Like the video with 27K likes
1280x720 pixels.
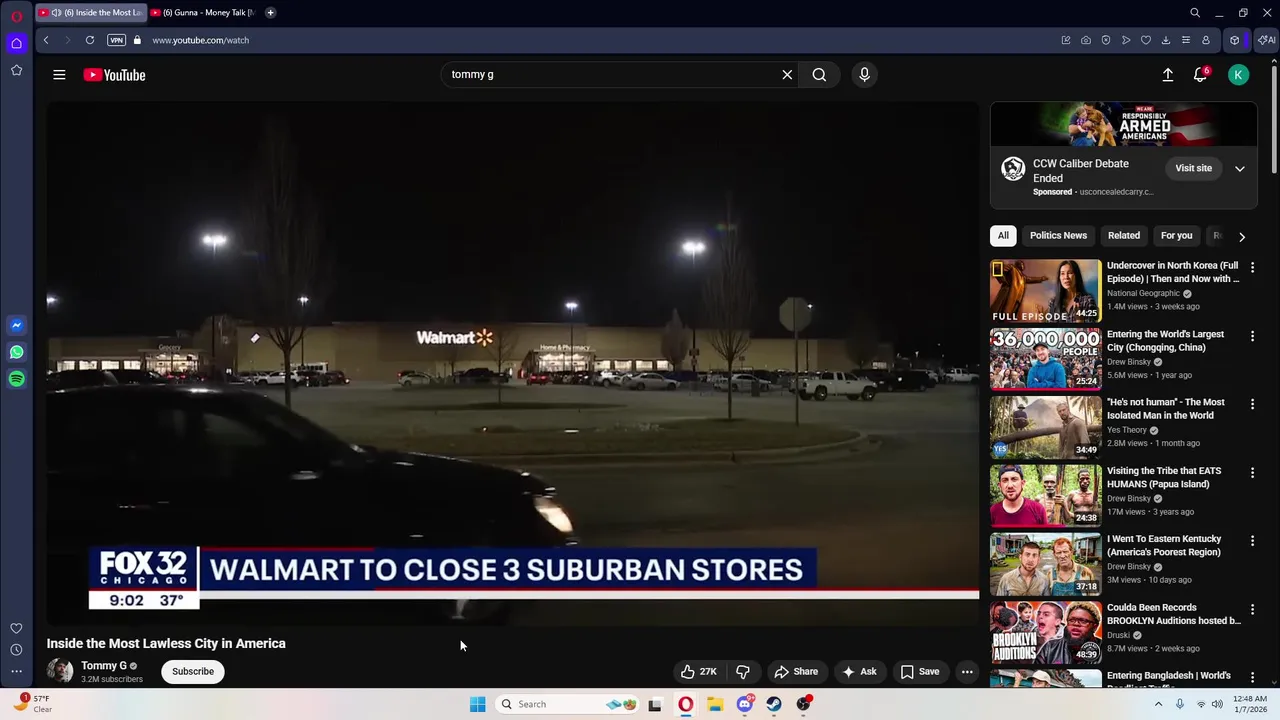tap(699, 672)
